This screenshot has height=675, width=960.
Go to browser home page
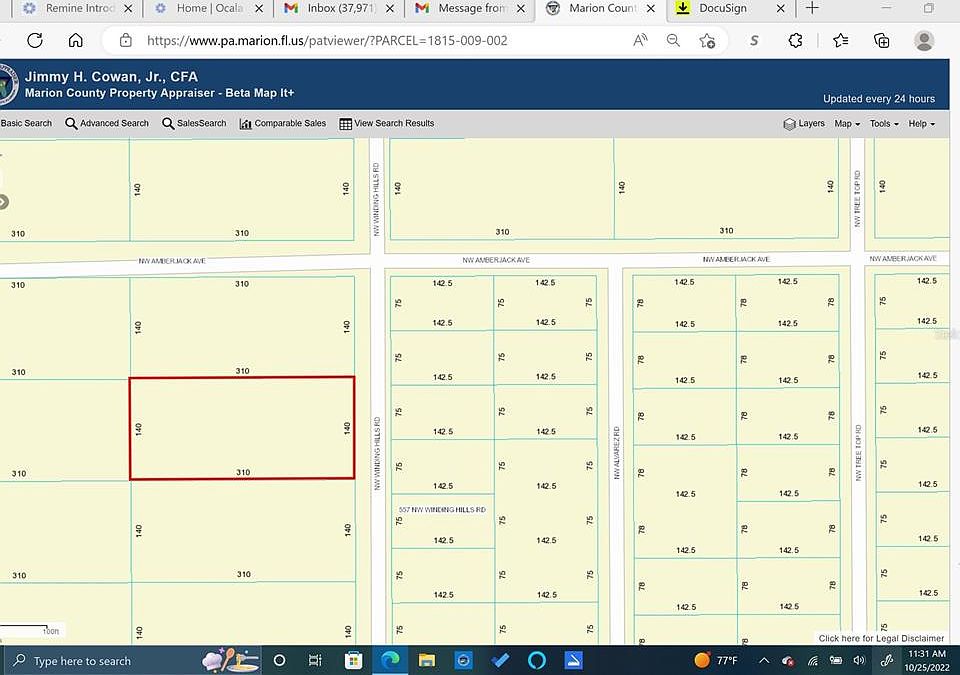coord(76,41)
